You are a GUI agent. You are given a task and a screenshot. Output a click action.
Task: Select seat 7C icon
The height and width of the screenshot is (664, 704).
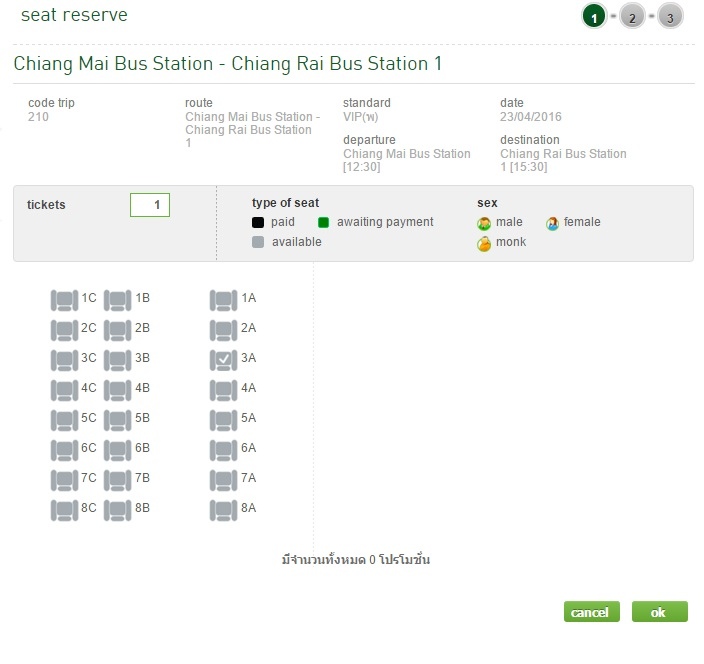[x=64, y=479]
